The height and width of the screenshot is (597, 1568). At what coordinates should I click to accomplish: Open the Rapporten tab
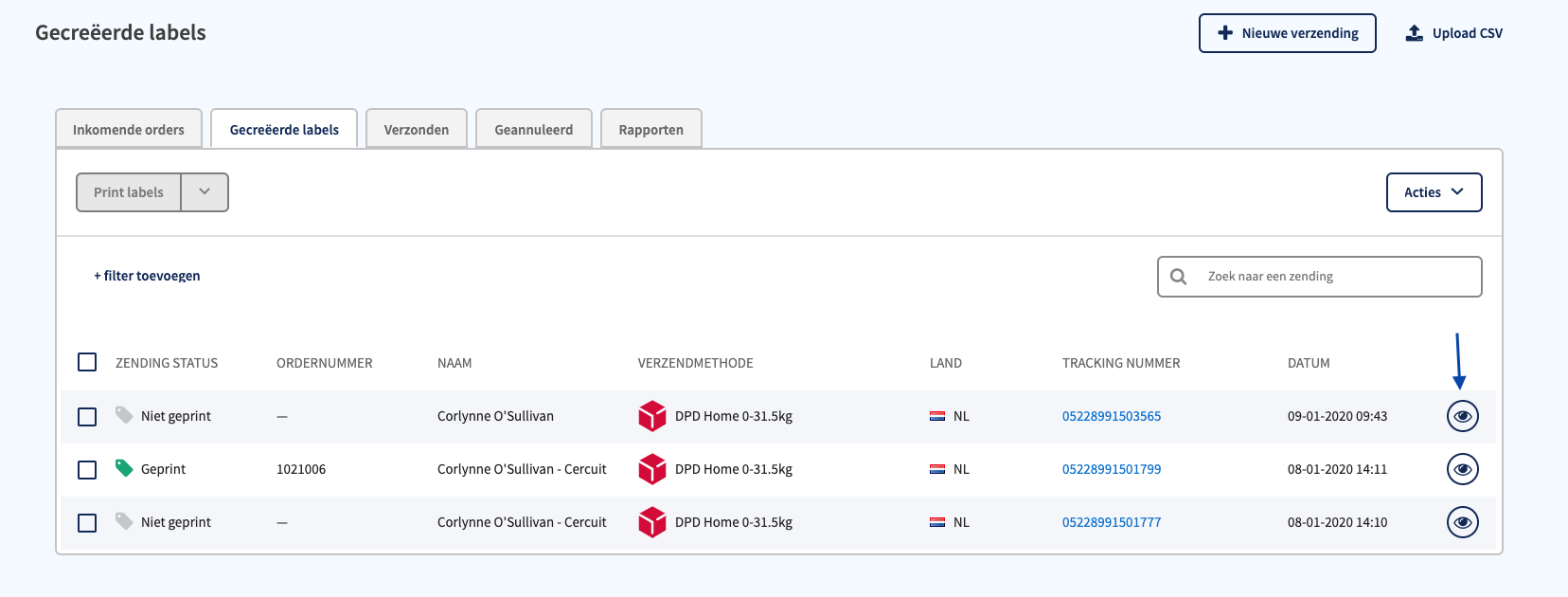point(651,129)
